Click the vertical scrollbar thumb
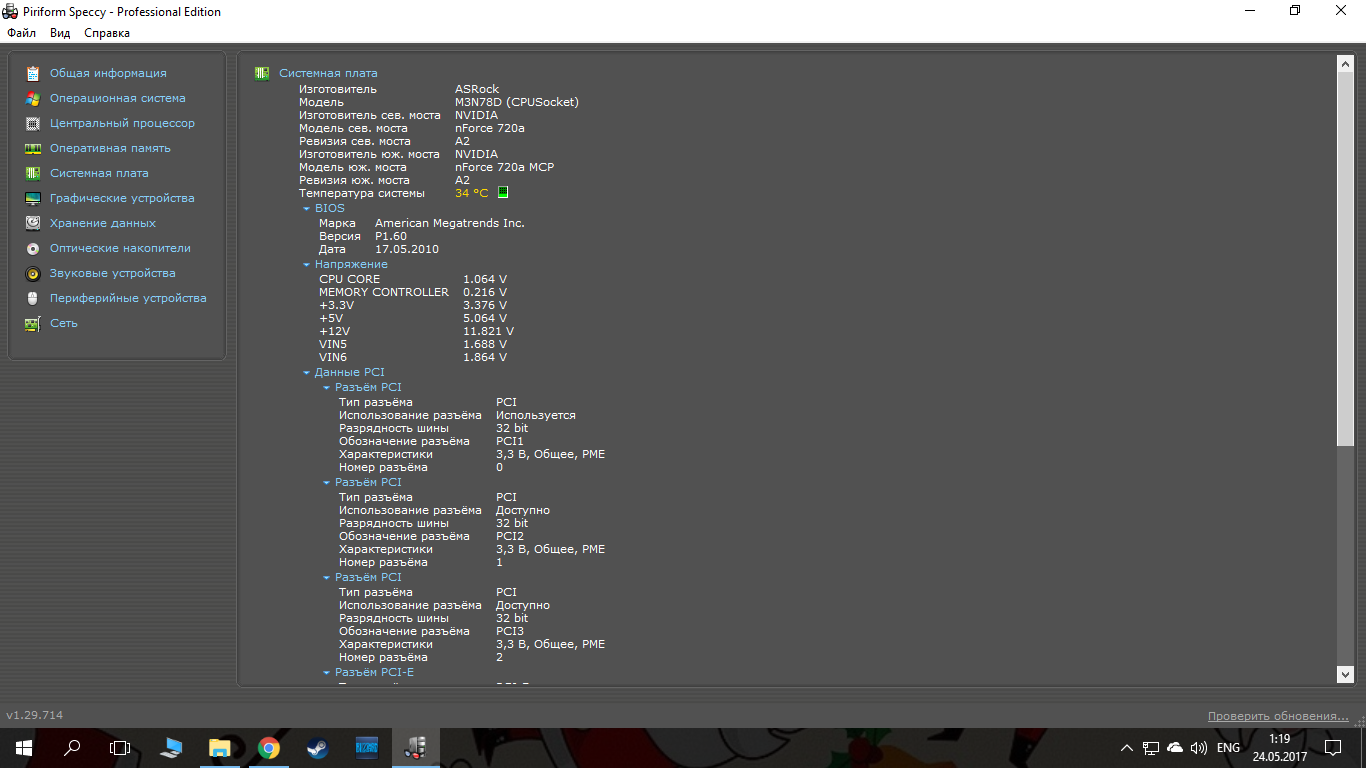The height and width of the screenshot is (768, 1366). (1345, 259)
